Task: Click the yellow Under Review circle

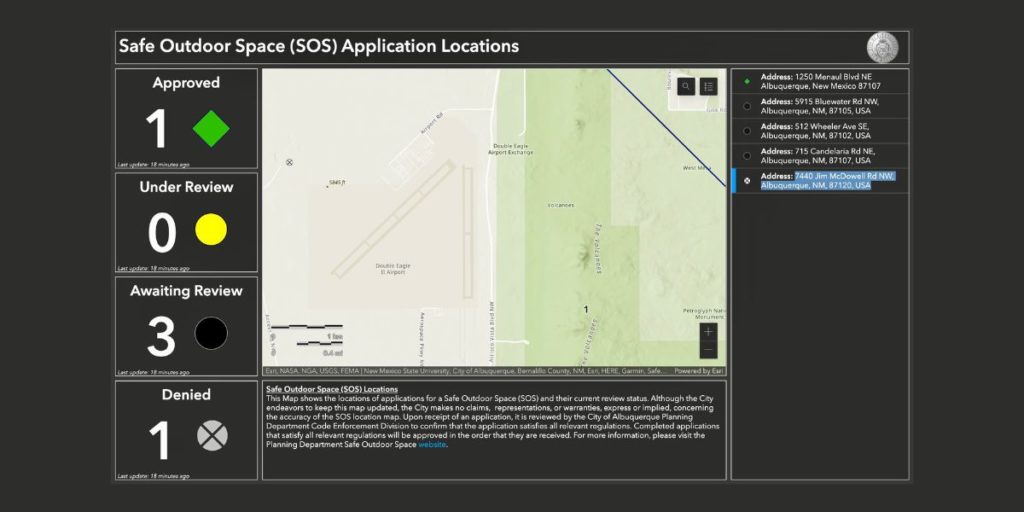Action: click(x=211, y=230)
